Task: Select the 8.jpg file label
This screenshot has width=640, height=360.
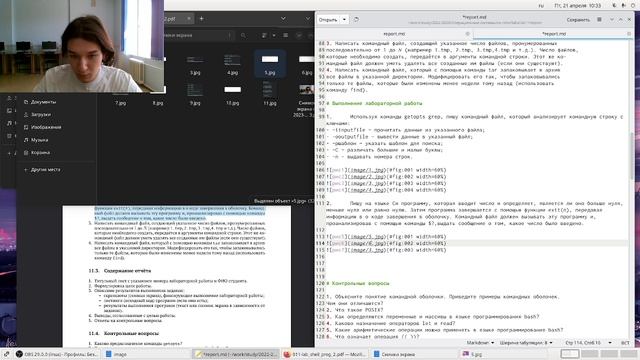Action: [158, 103]
